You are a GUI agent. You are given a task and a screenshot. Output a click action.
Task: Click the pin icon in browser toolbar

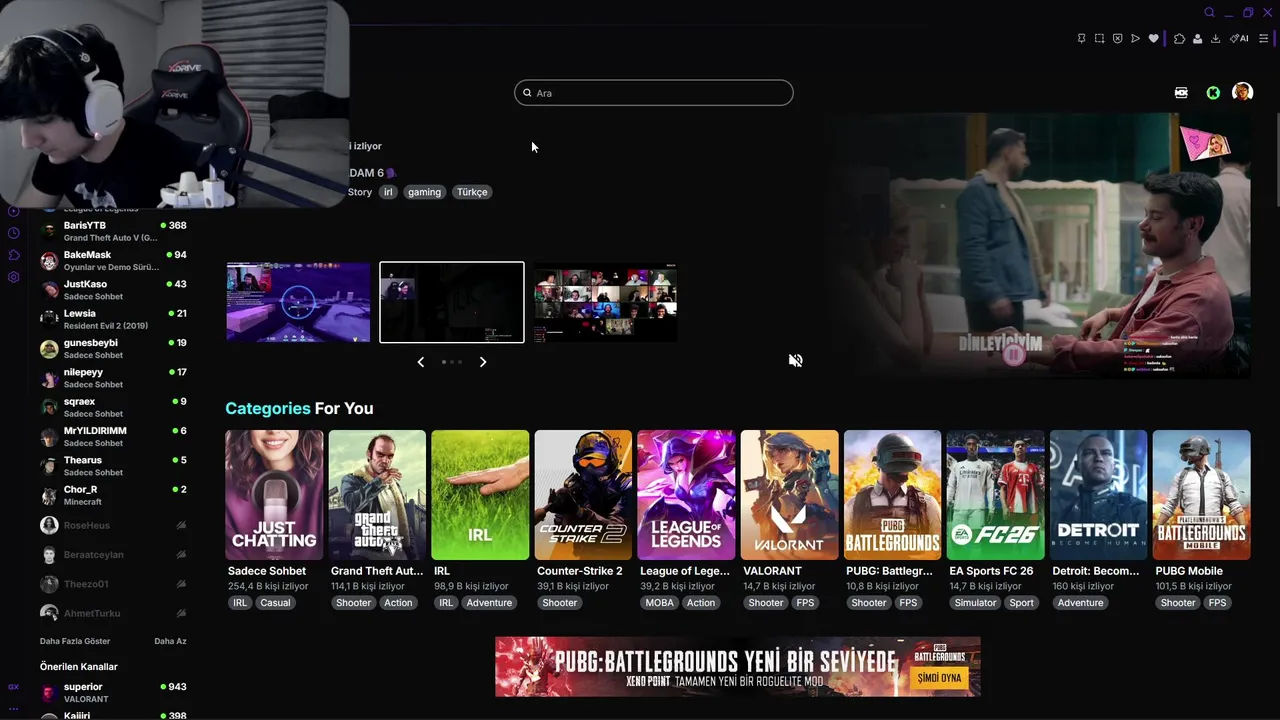pyautogui.click(x=1081, y=38)
